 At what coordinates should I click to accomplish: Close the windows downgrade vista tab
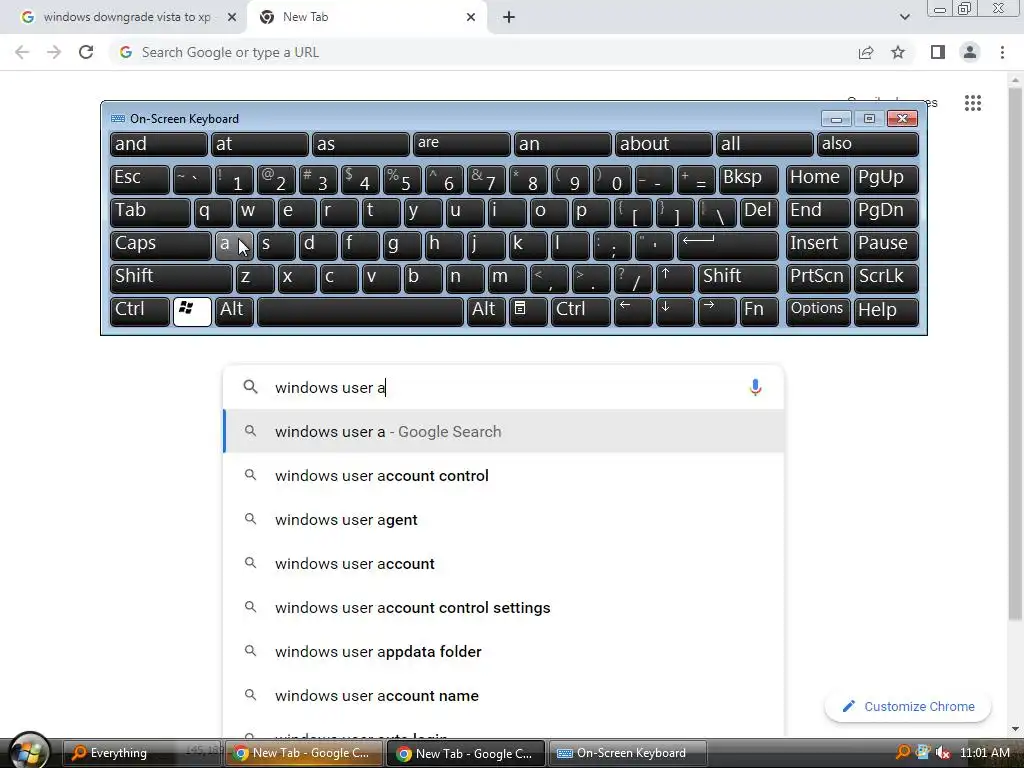click(232, 17)
